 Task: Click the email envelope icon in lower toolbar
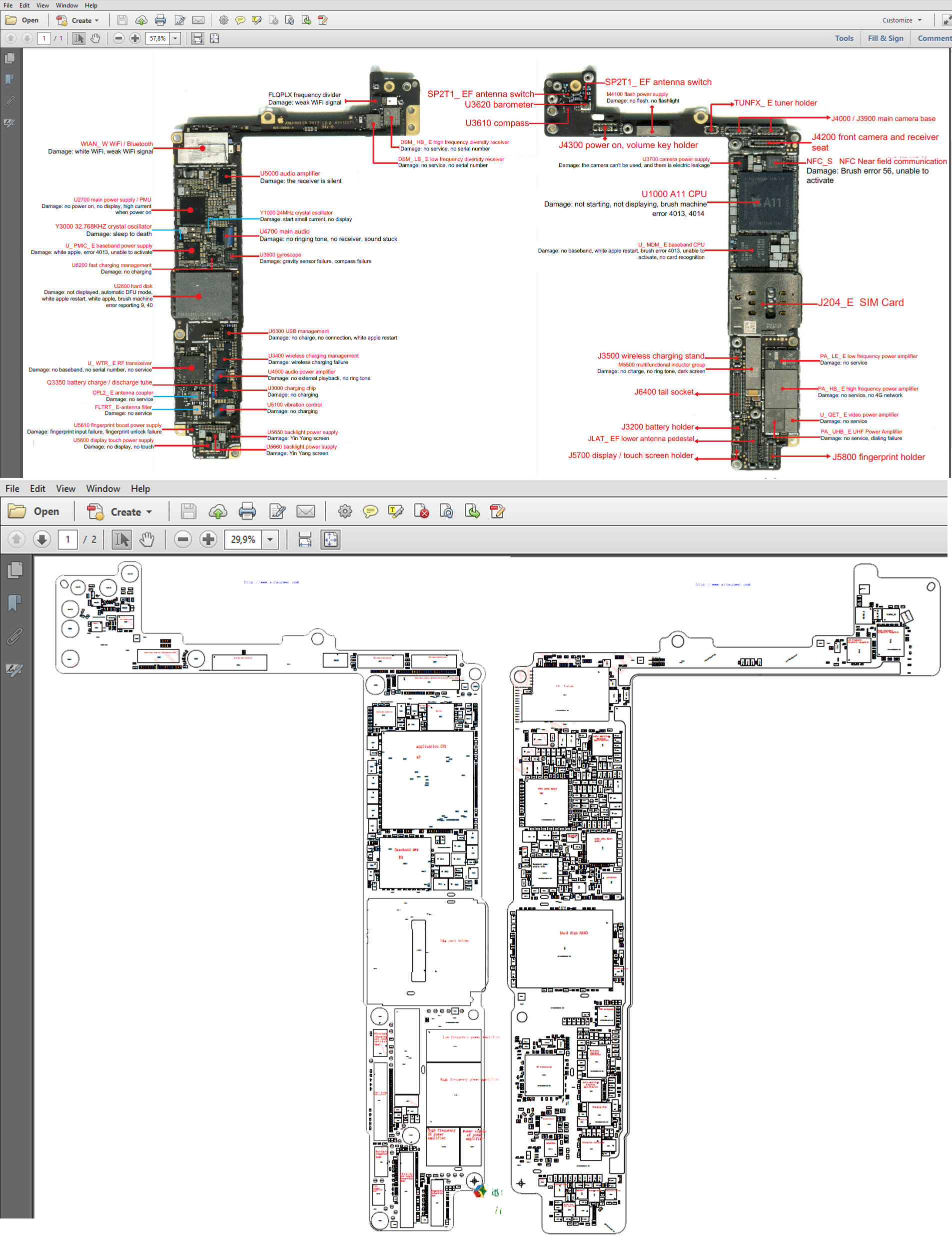pyautogui.click(x=305, y=512)
